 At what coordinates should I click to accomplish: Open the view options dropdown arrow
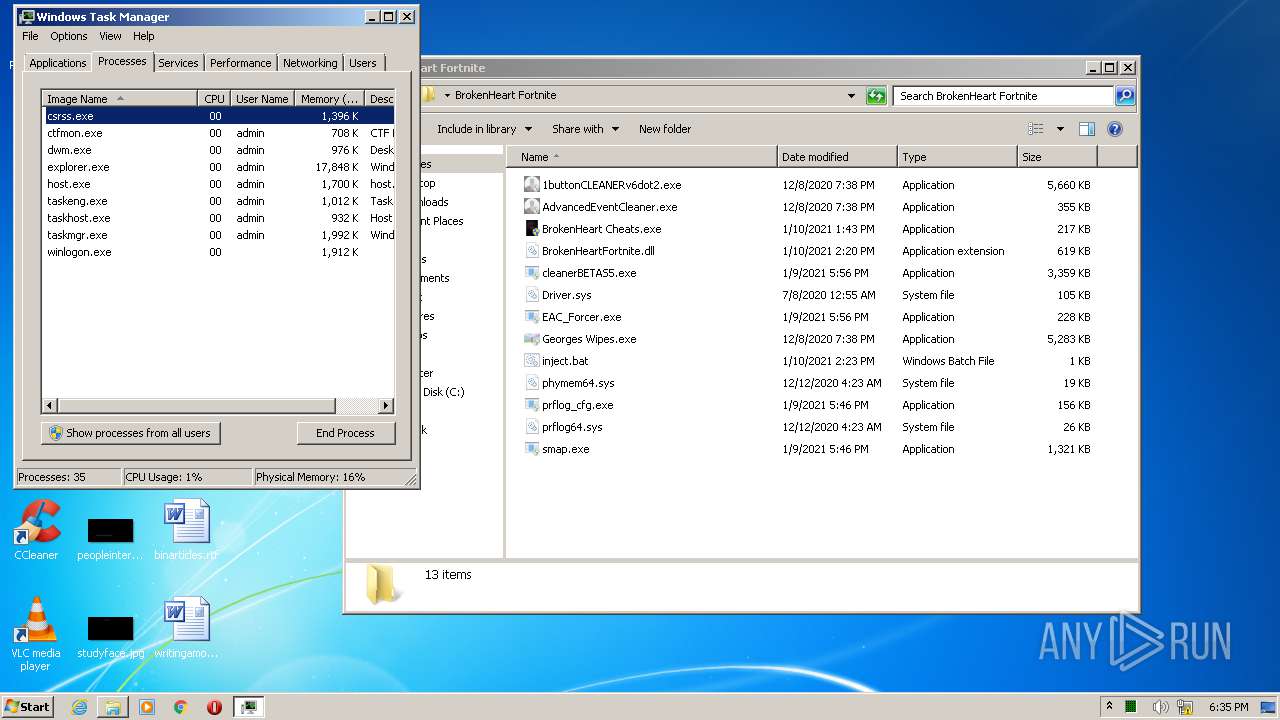click(x=1060, y=129)
